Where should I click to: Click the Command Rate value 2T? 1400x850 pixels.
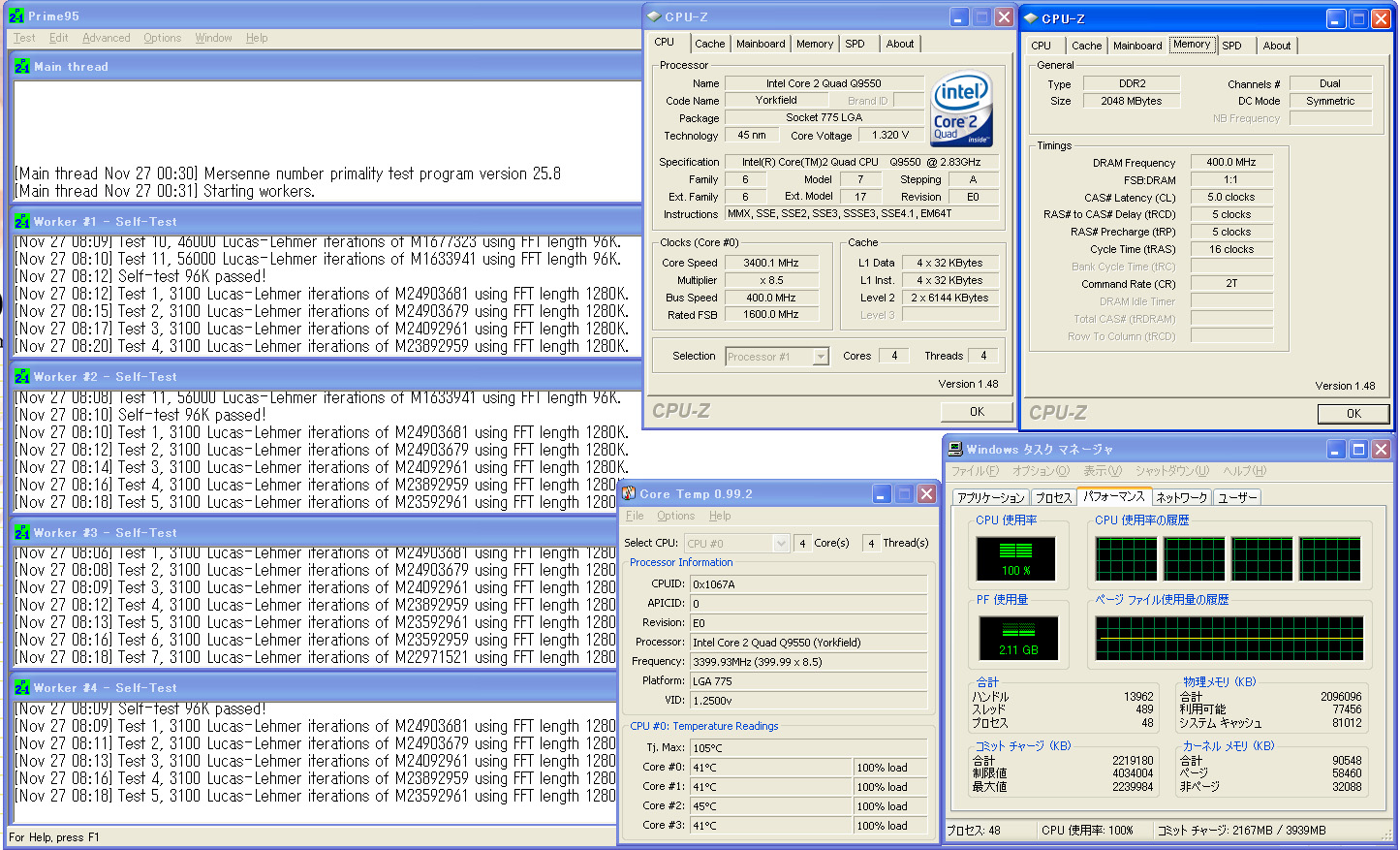click(x=1231, y=283)
